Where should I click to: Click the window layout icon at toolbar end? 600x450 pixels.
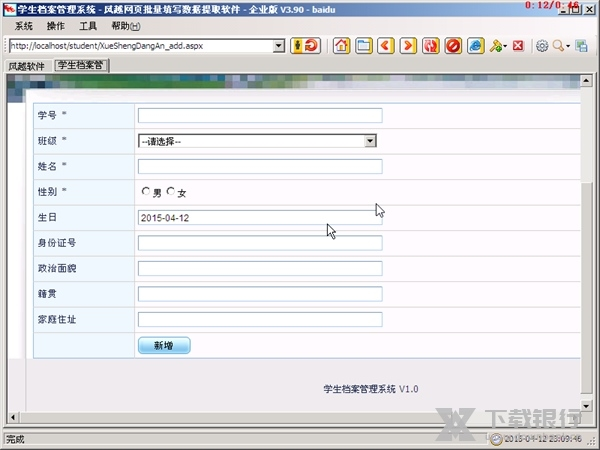581,46
